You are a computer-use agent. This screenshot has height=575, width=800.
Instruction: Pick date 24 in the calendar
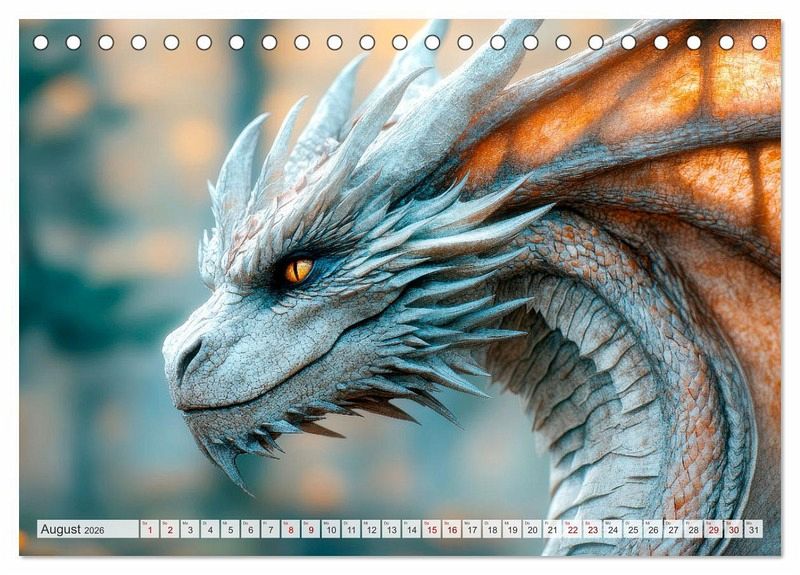[x=613, y=529]
